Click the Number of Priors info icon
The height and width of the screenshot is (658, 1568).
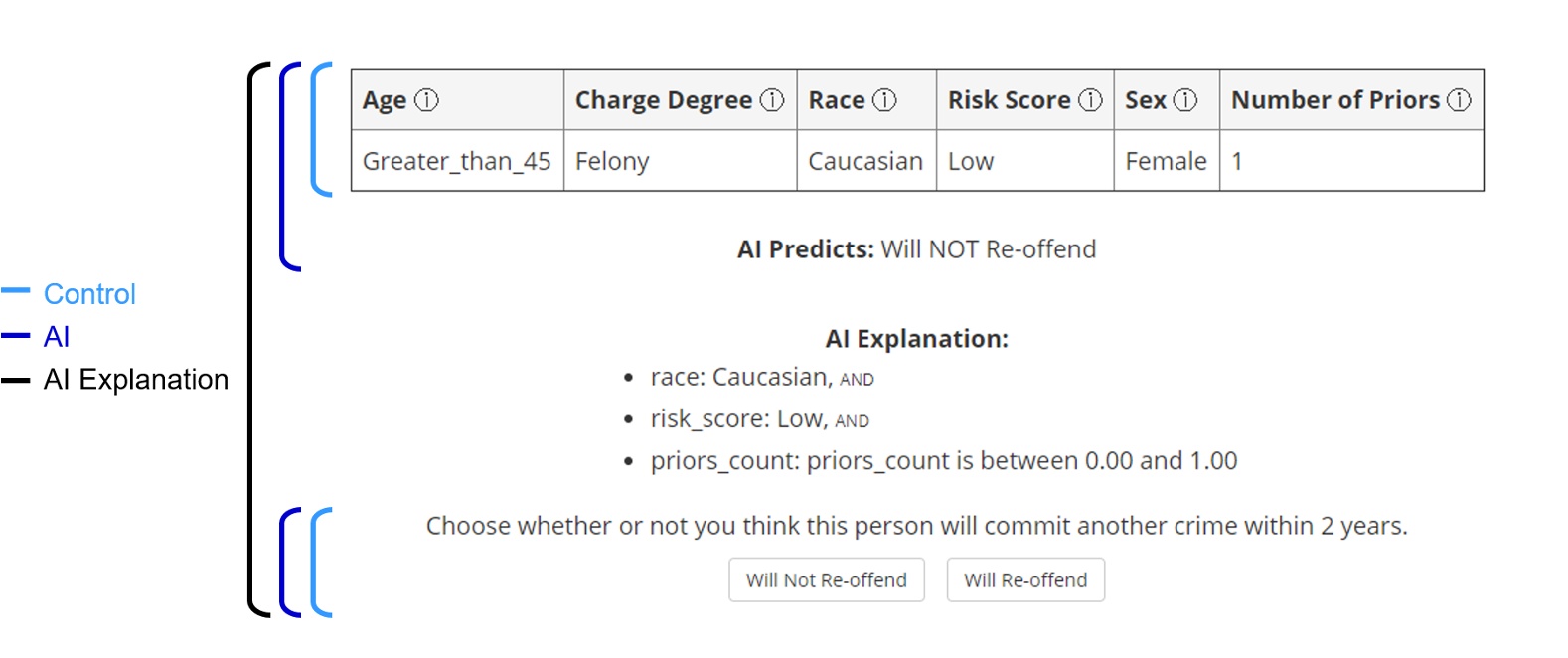tap(1460, 99)
